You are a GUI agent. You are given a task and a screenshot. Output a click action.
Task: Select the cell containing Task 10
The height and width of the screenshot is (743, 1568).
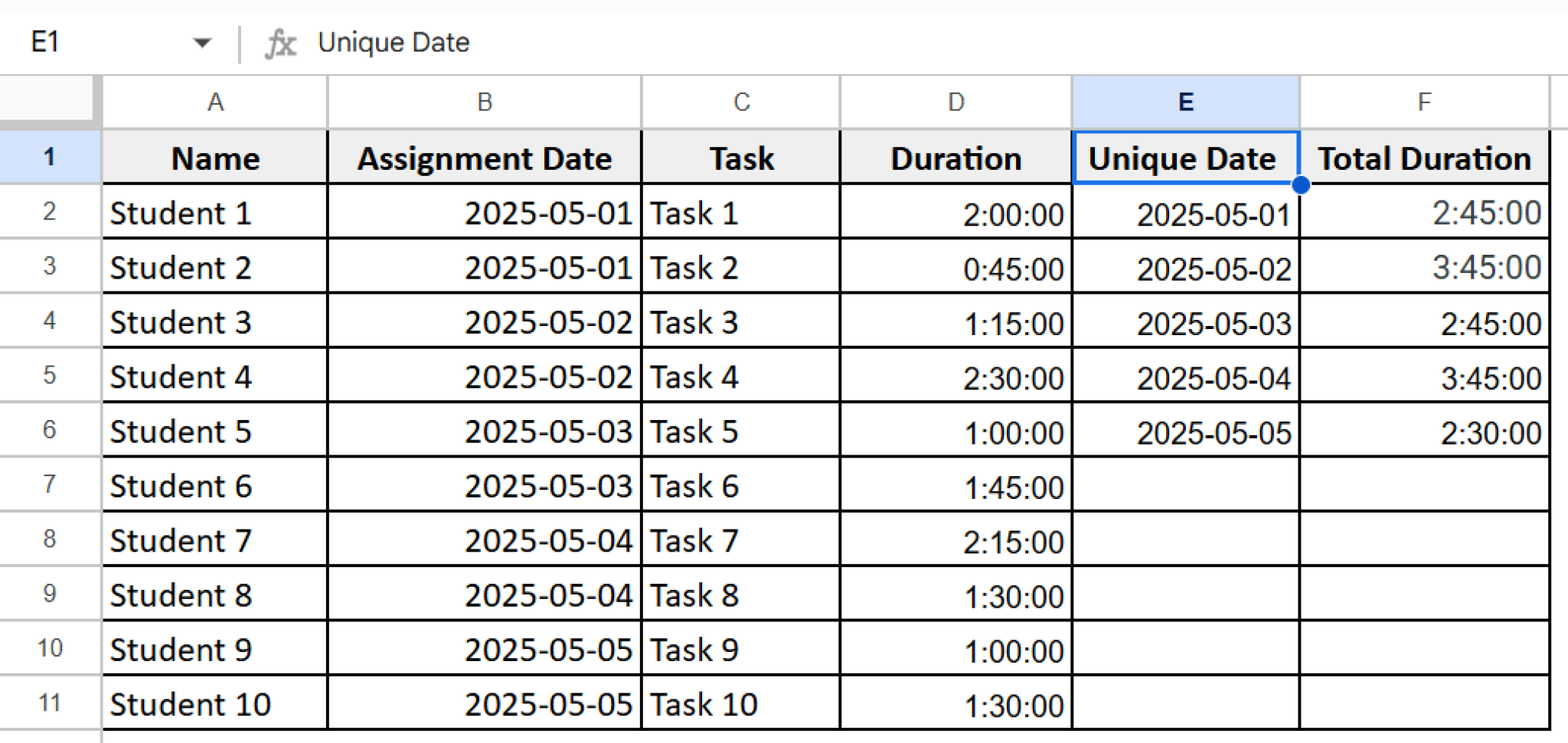click(740, 703)
